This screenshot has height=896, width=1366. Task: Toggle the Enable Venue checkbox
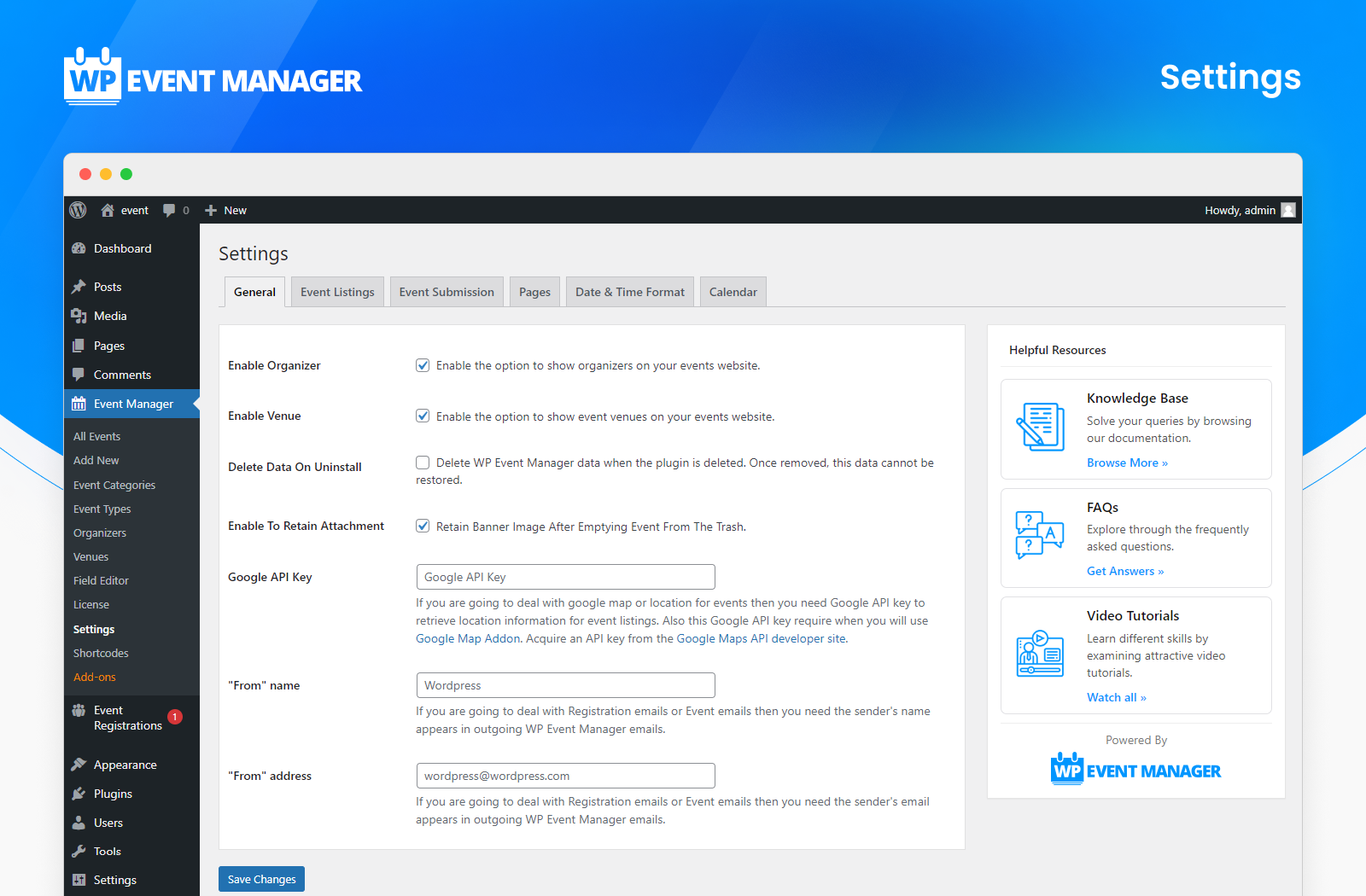point(423,416)
